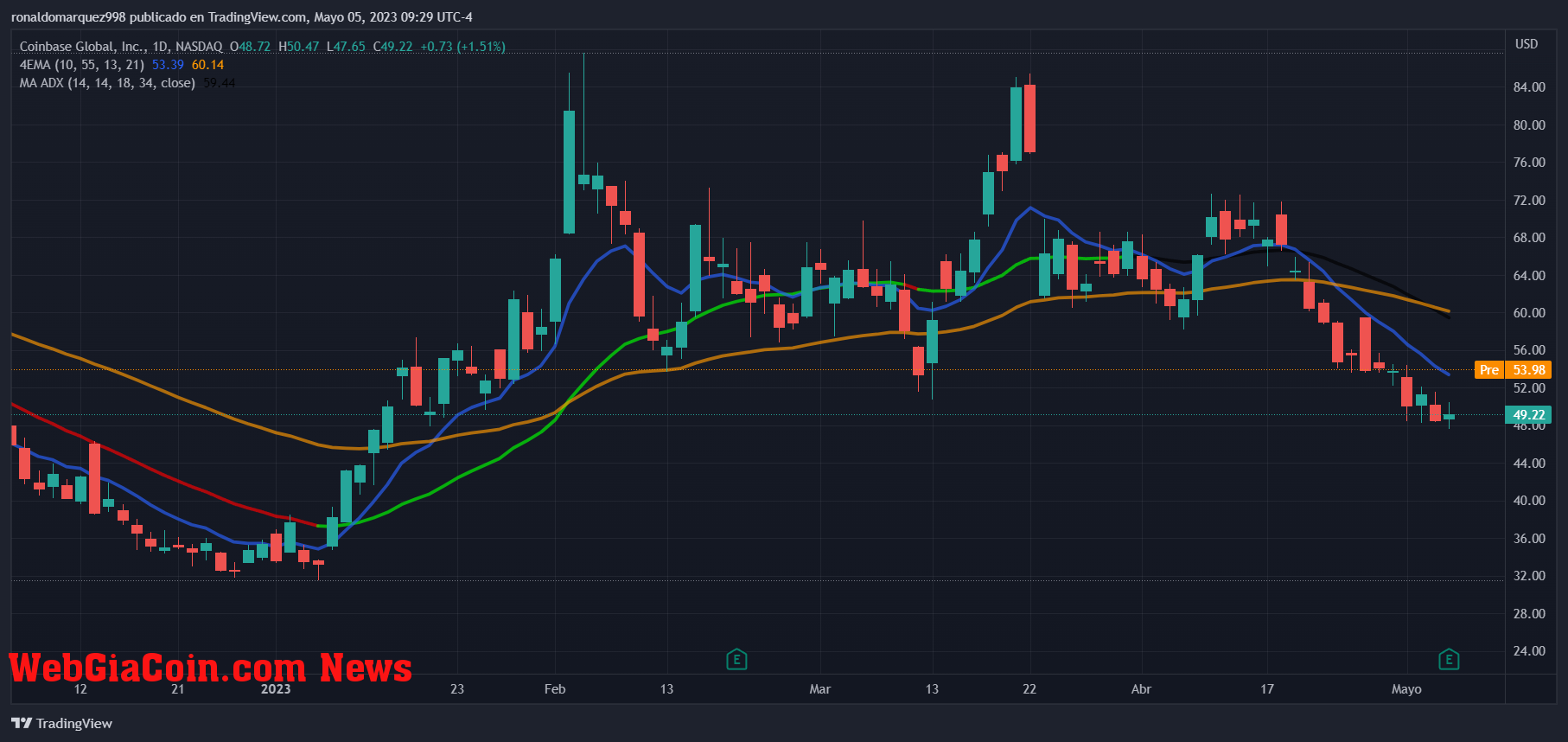The width and height of the screenshot is (1568, 742).
Task: Click the 72.00 price axis label
Action: [1529, 200]
